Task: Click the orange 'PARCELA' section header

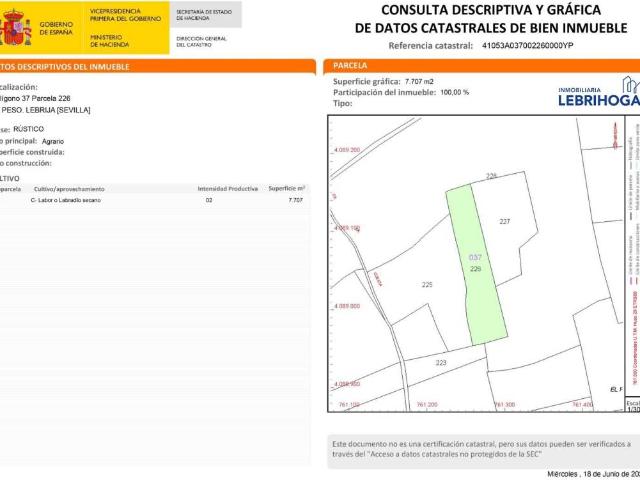Action: pyautogui.click(x=482, y=66)
